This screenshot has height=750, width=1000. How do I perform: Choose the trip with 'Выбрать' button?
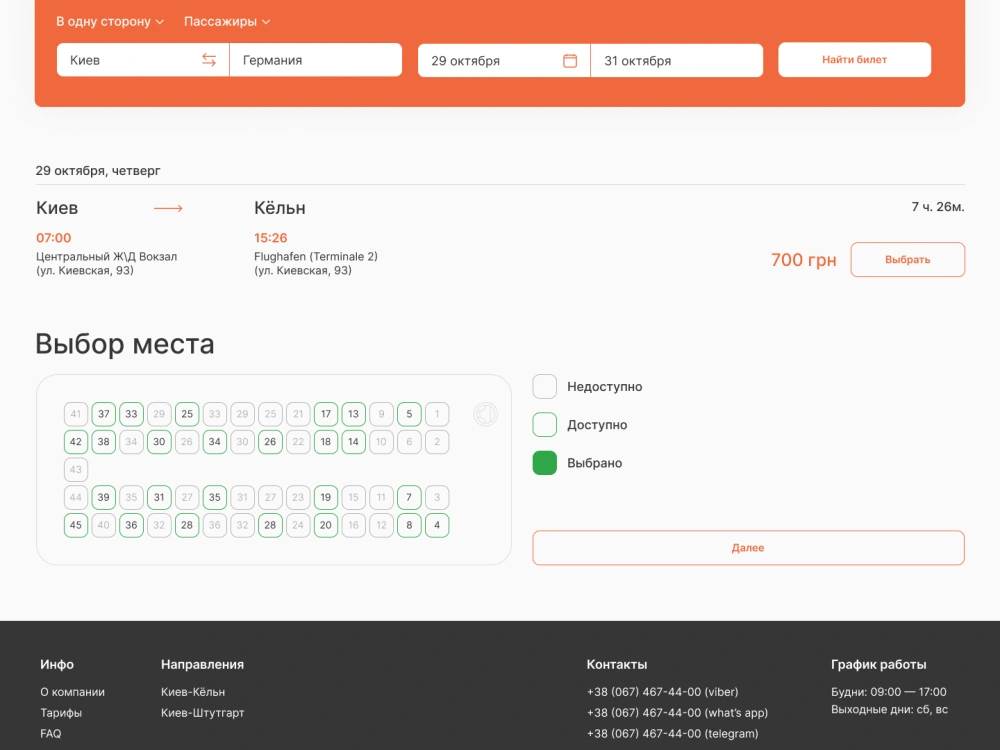908,260
